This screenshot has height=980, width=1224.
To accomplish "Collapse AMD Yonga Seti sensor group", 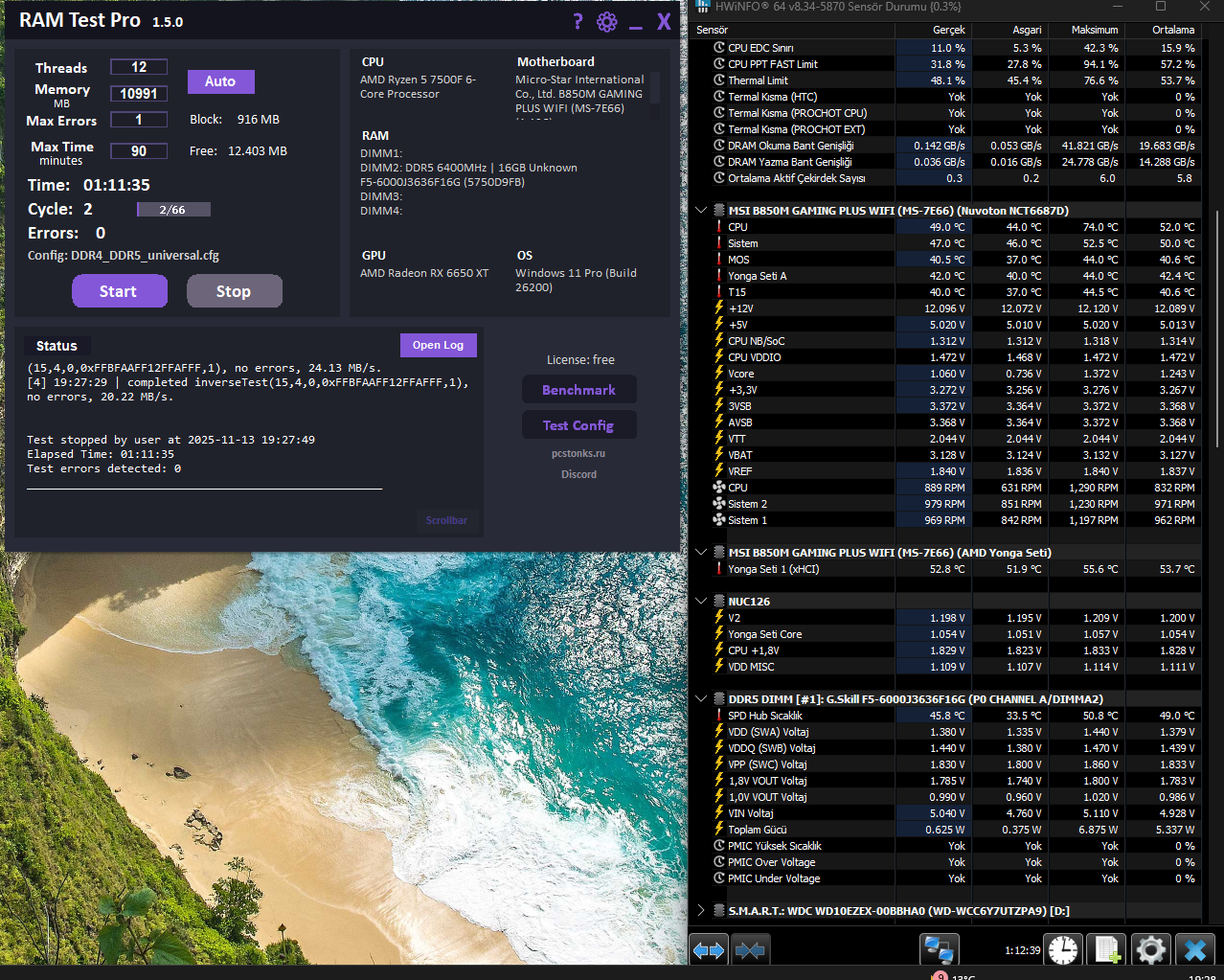I will (x=701, y=553).
